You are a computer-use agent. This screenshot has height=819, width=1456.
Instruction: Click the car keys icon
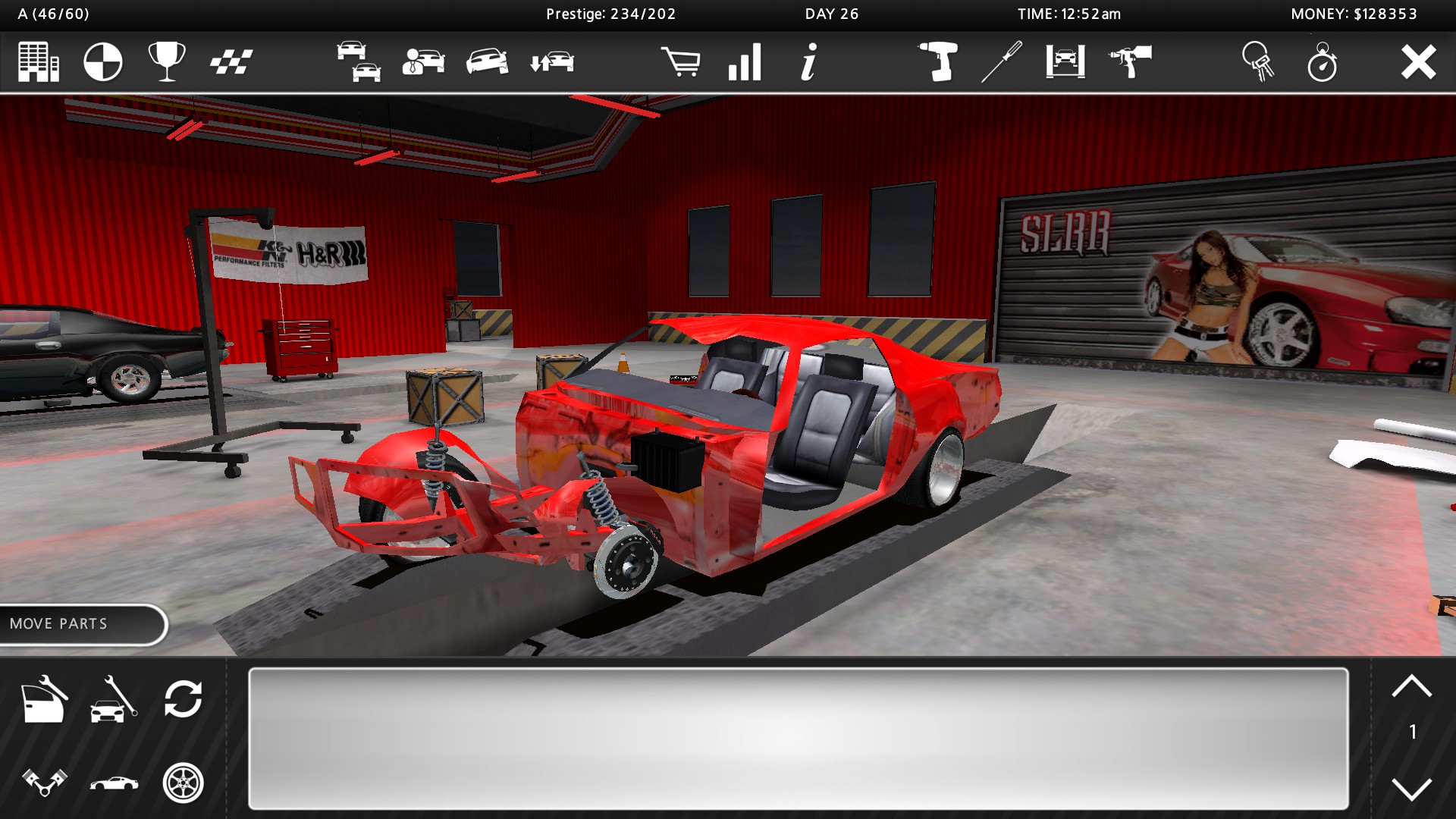click(x=1258, y=62)
